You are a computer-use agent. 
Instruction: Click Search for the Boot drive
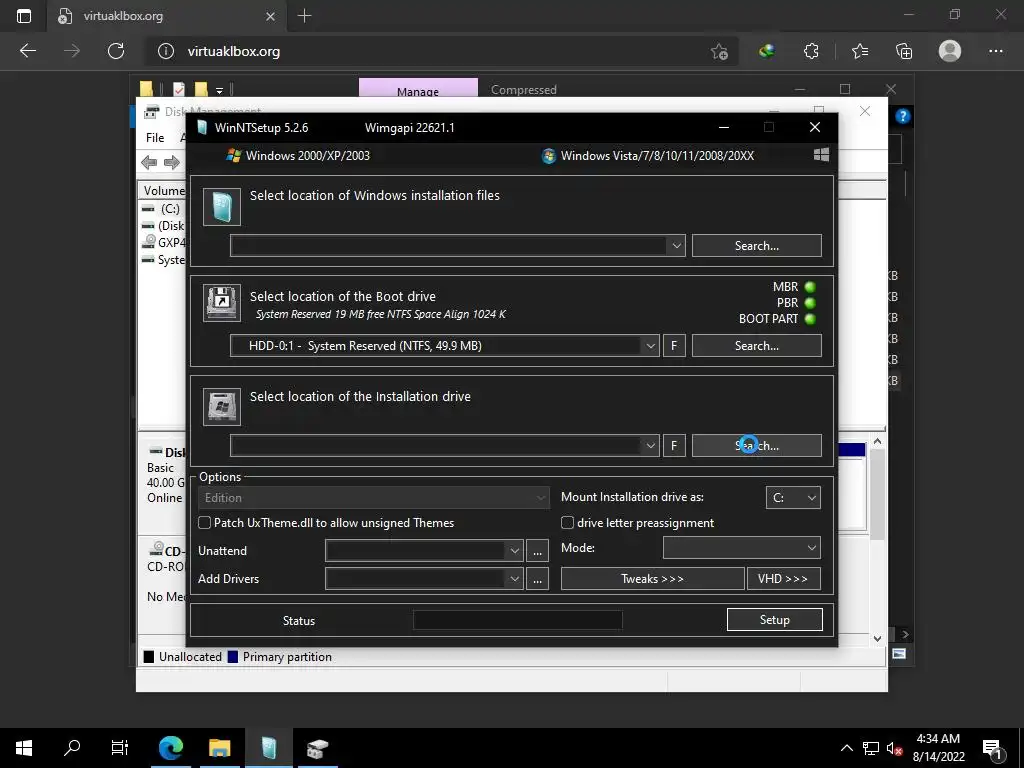pyautogui.click(x=756, y=345)
